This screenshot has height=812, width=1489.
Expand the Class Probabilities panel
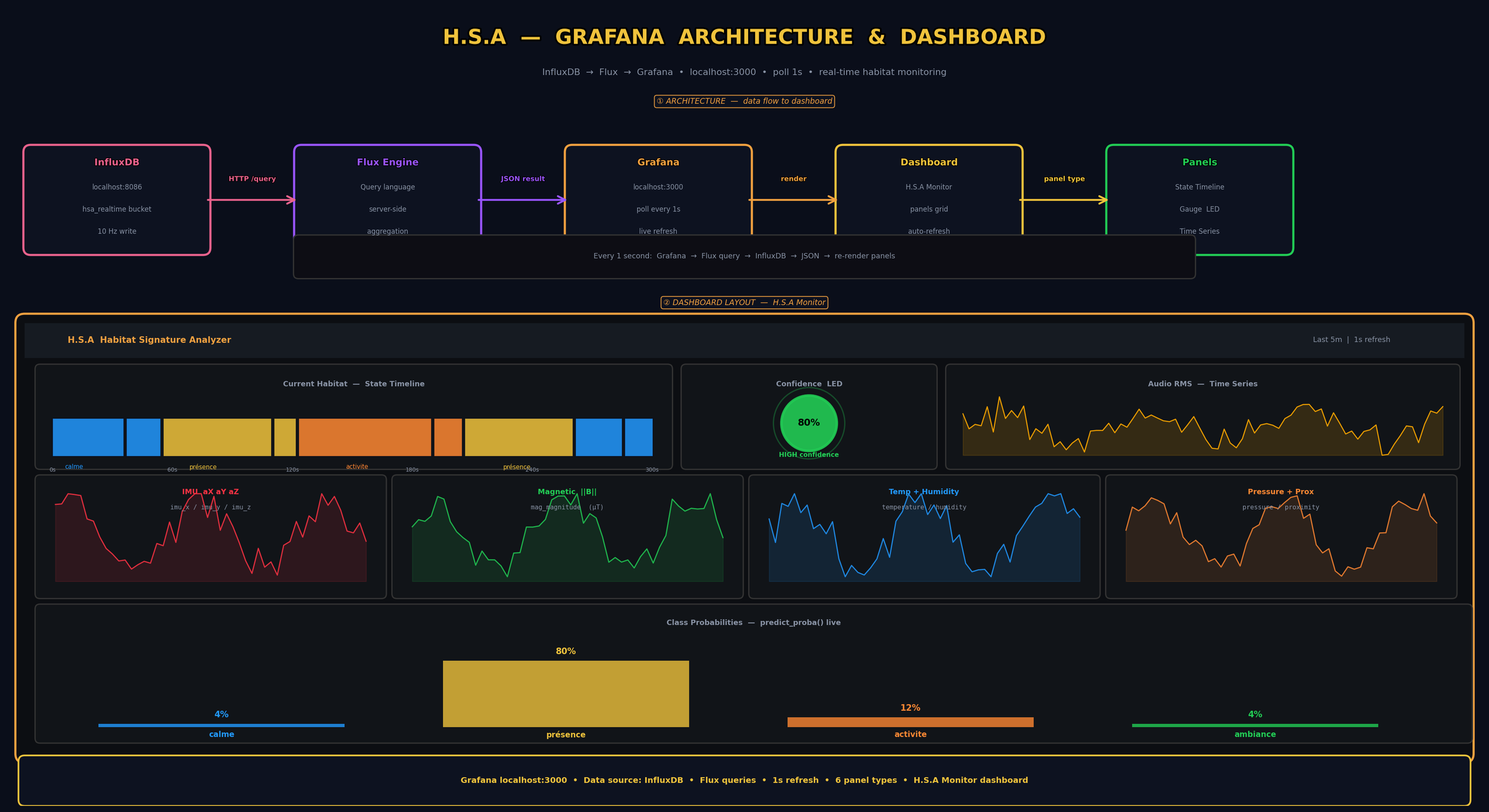[752, 622]
